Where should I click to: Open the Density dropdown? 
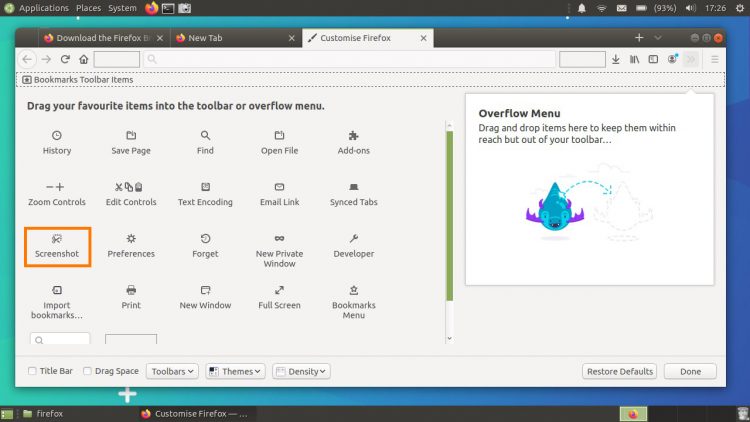[x=301, y=371]
